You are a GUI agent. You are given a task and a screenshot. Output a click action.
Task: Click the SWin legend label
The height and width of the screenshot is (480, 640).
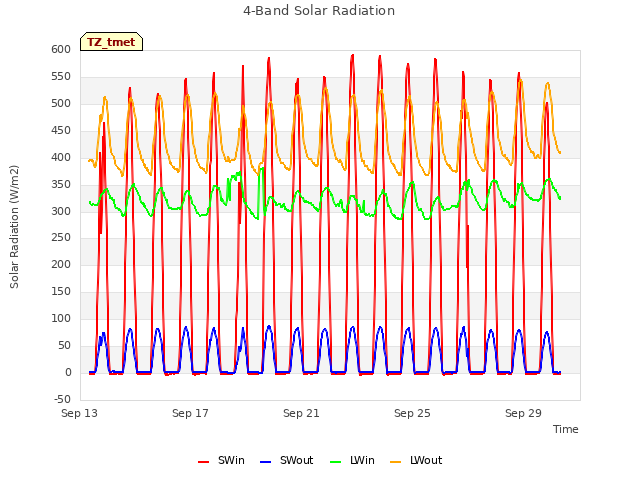231,460
